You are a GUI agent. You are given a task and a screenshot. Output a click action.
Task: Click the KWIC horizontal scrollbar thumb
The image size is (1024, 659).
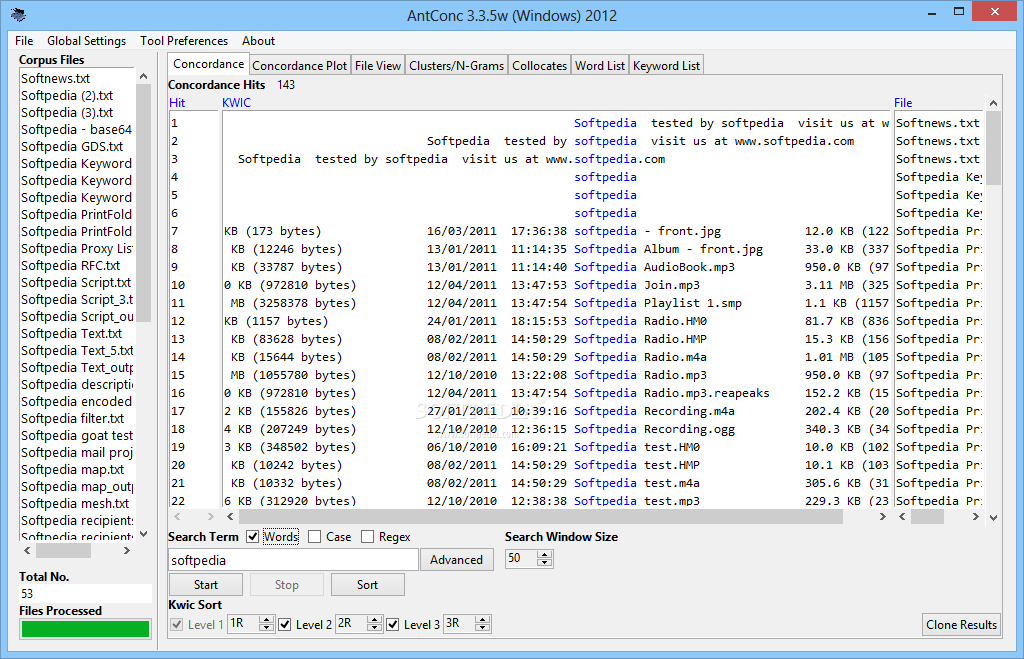[x=541, y=517]
